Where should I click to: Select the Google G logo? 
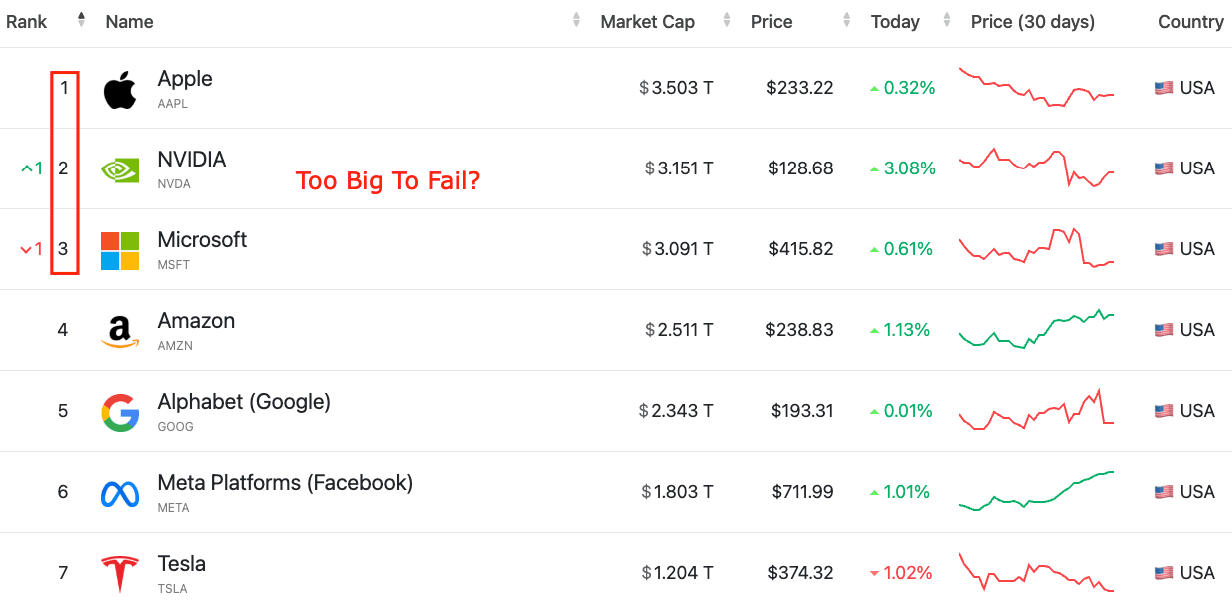(119, 410)
